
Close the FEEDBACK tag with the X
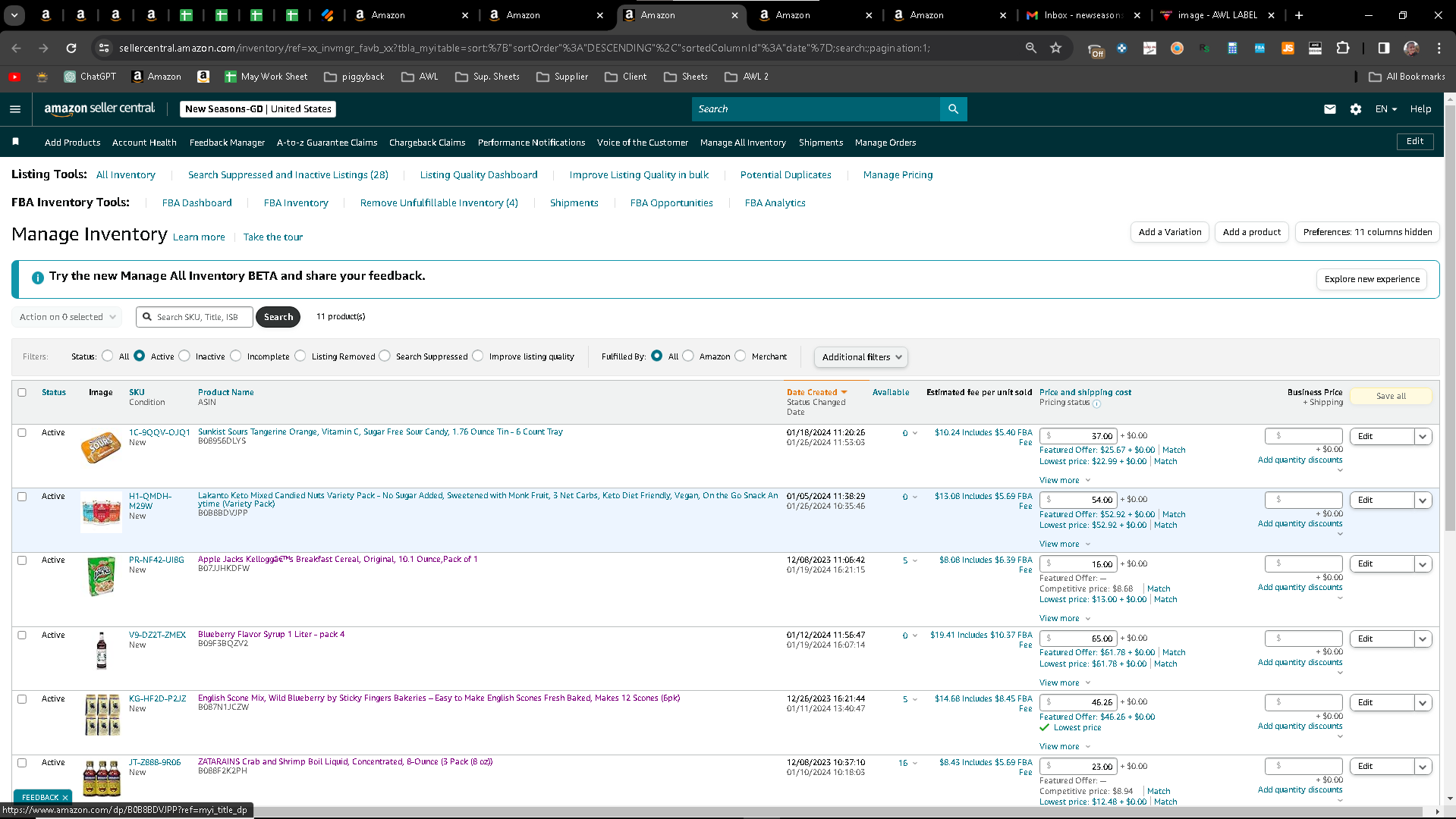point(65,798)
